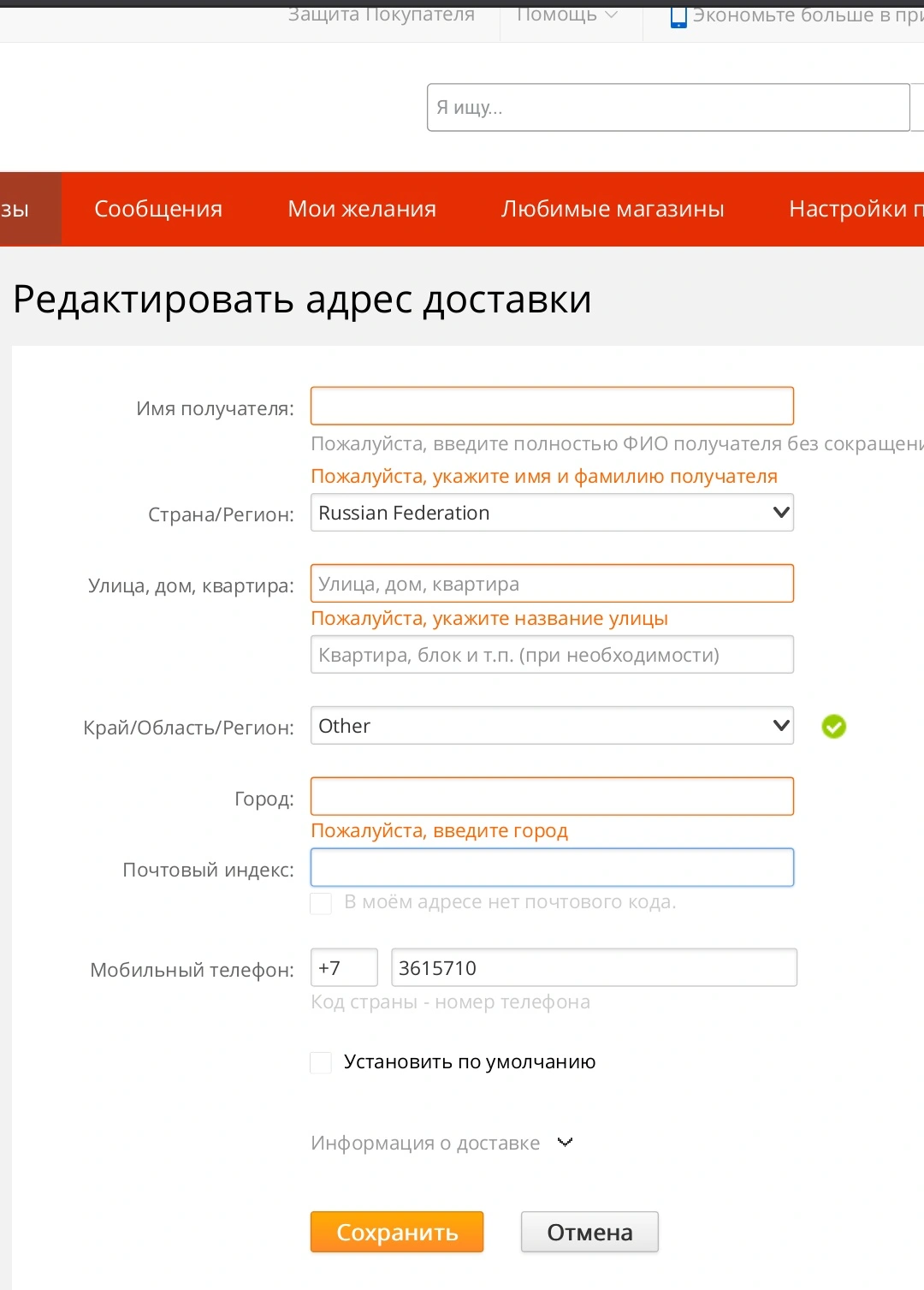Click 'Пожалуйста, укажите название улицы' message
924x1290 pixels.
[489, 618]
